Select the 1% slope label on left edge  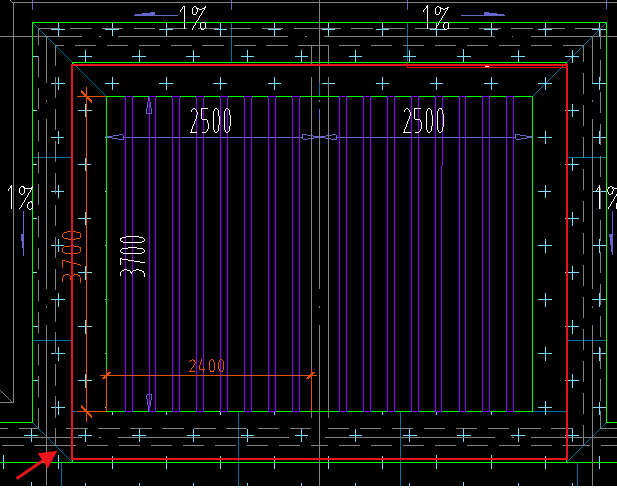coord(20,198)
